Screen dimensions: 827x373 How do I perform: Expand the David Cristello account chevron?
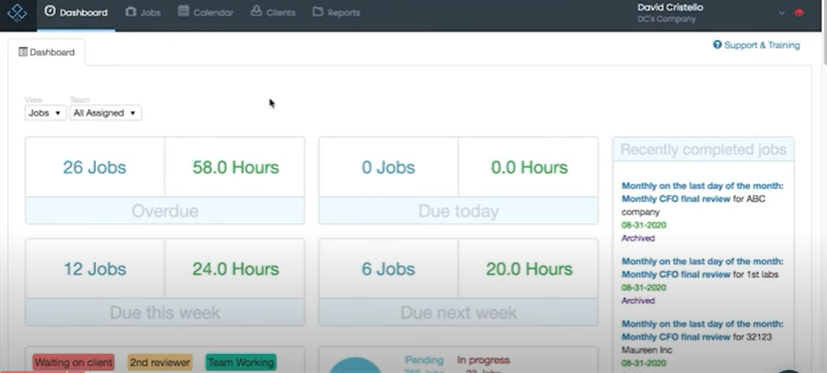point(782,13)
